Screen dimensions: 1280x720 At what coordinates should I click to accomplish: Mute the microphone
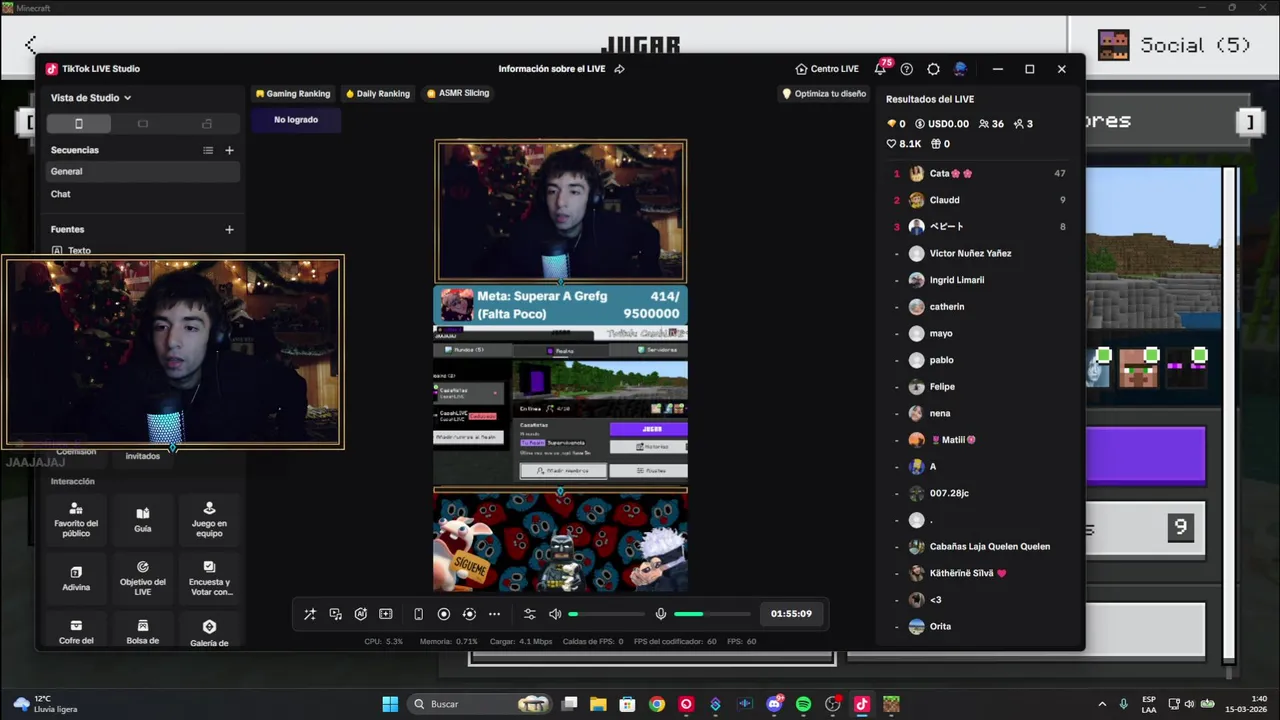coord(661,614)
